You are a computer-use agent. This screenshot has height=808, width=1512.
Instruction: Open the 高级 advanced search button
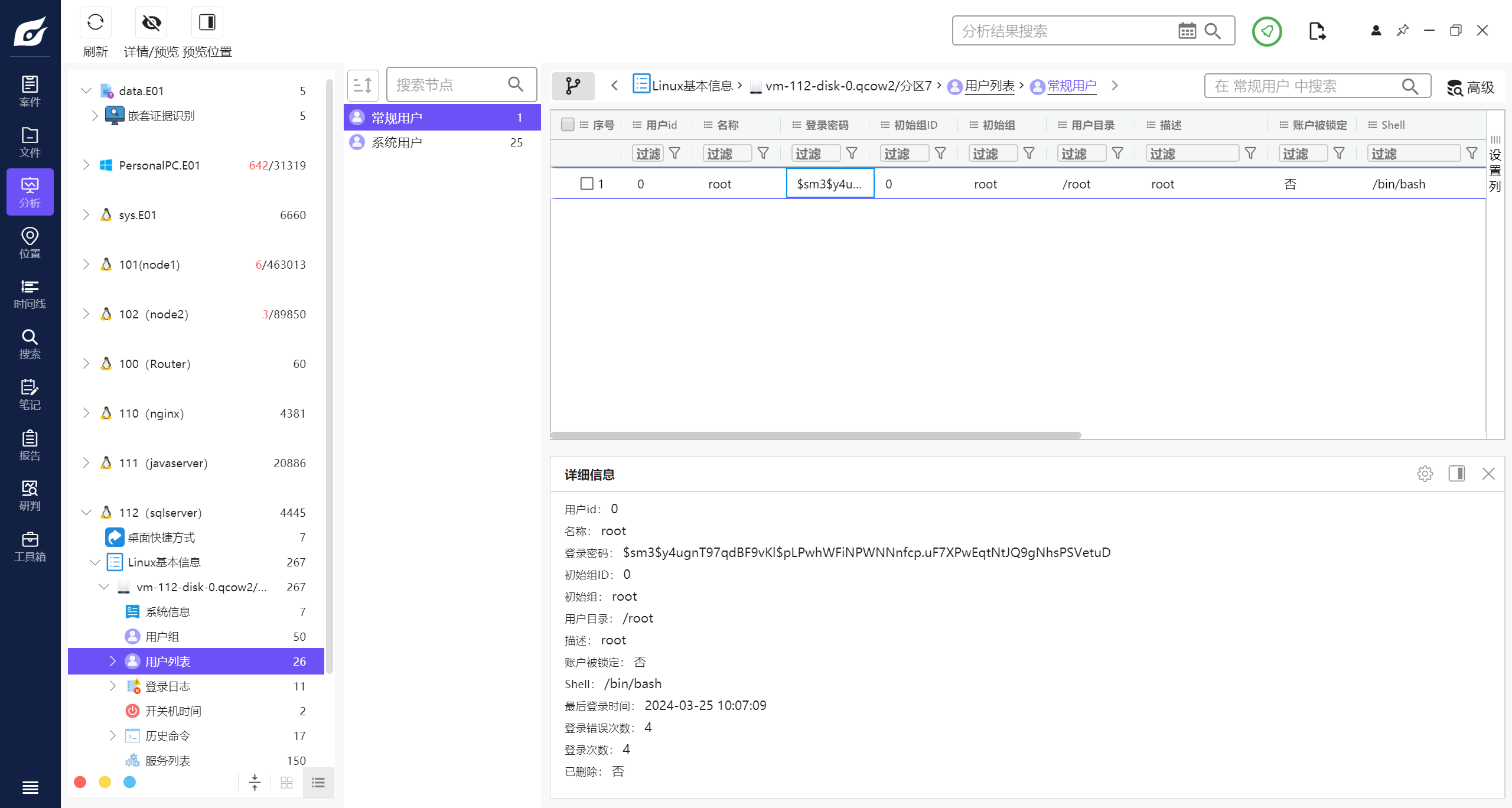(1470, 87)
